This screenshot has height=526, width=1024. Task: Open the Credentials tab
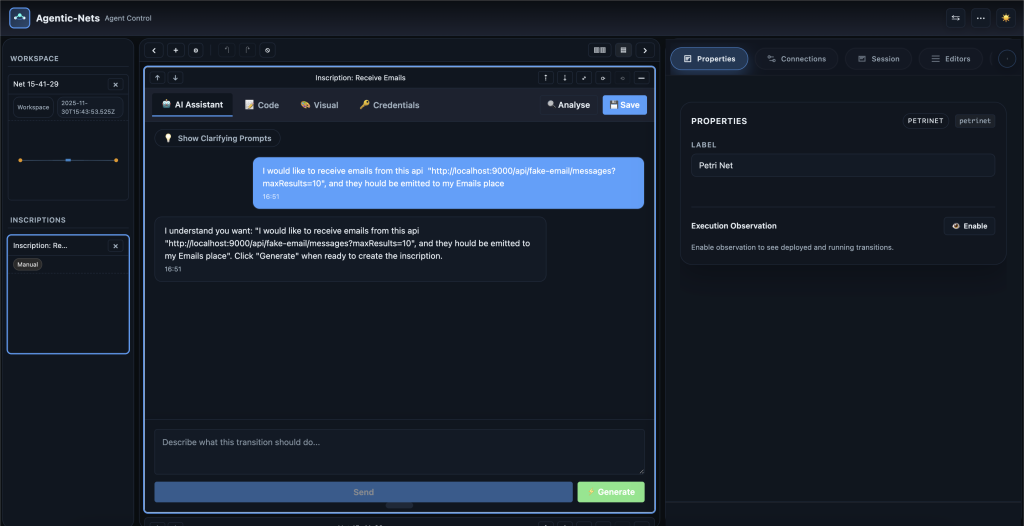(x=389, y=105)
